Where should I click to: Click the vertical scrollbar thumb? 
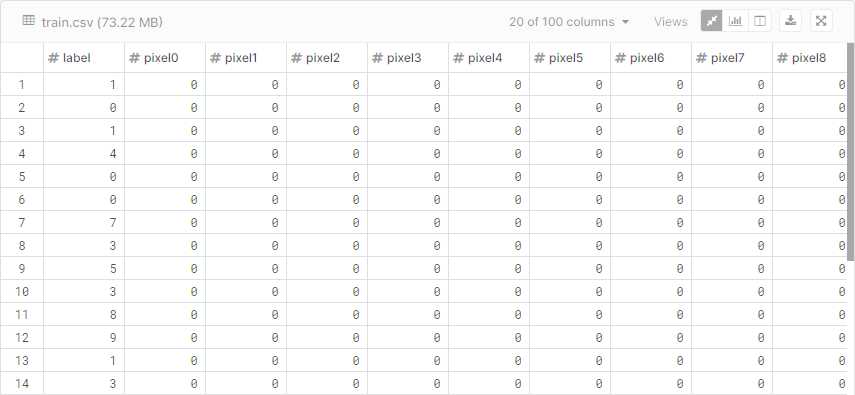pyautogui.click(x=851, y=152)
